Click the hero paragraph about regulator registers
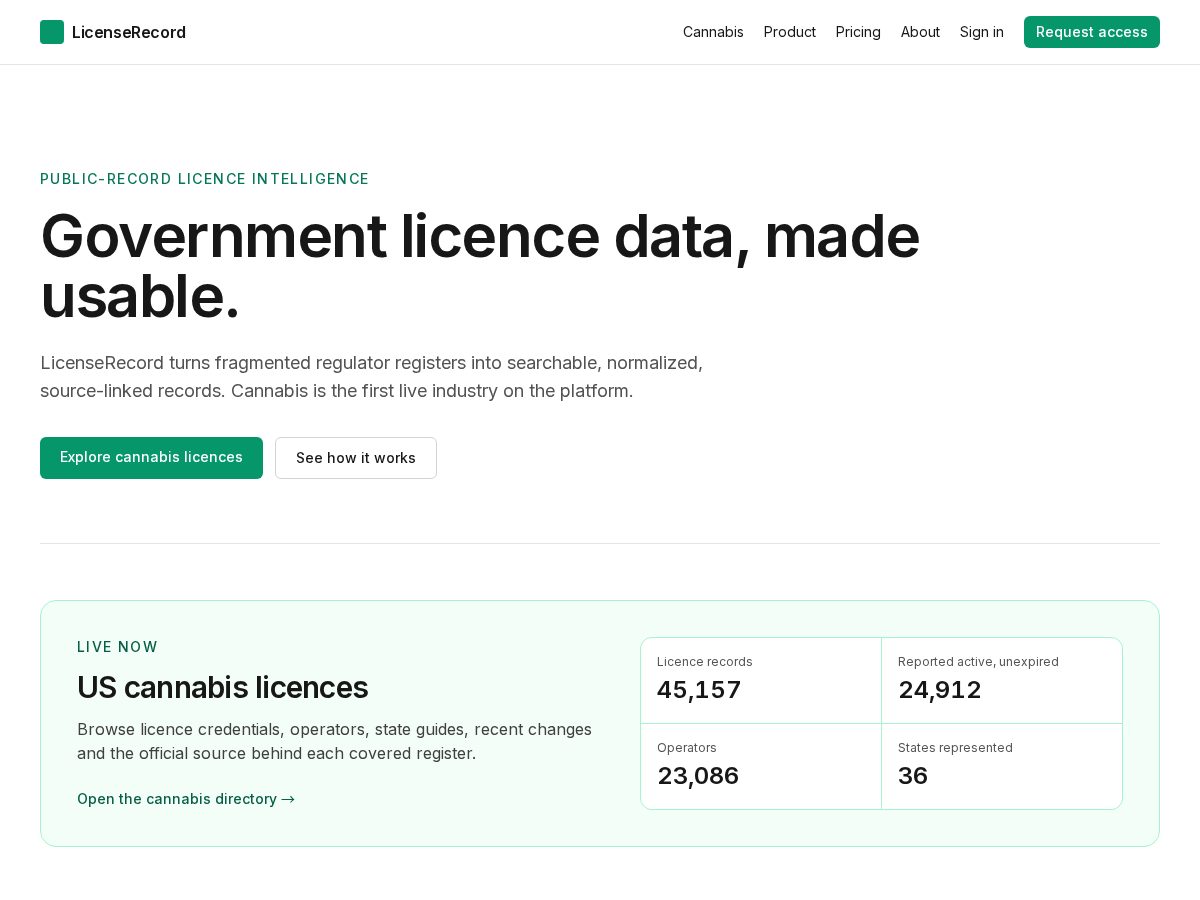1200x900 pixels. pyautogui.click(x=372, y=377)
